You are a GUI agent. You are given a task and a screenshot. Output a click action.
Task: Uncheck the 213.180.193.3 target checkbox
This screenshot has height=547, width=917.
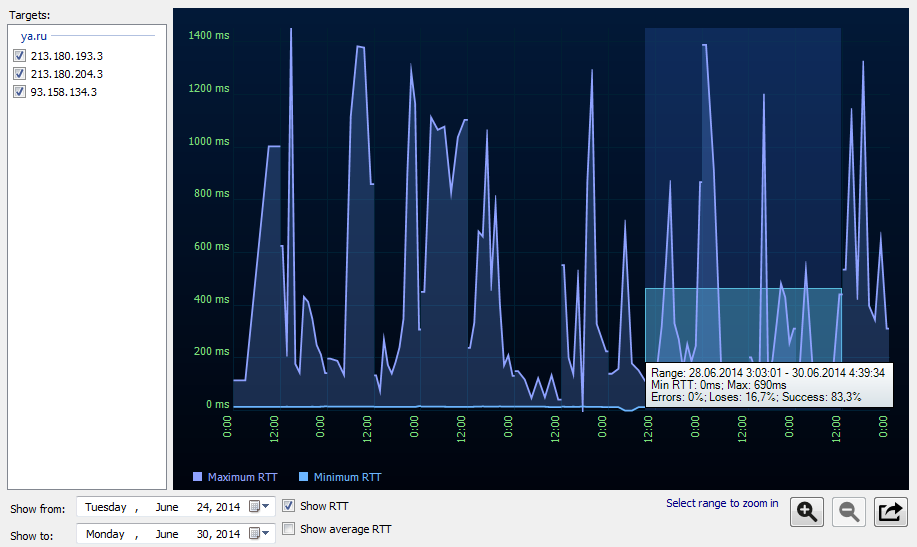tap(19, 56)
